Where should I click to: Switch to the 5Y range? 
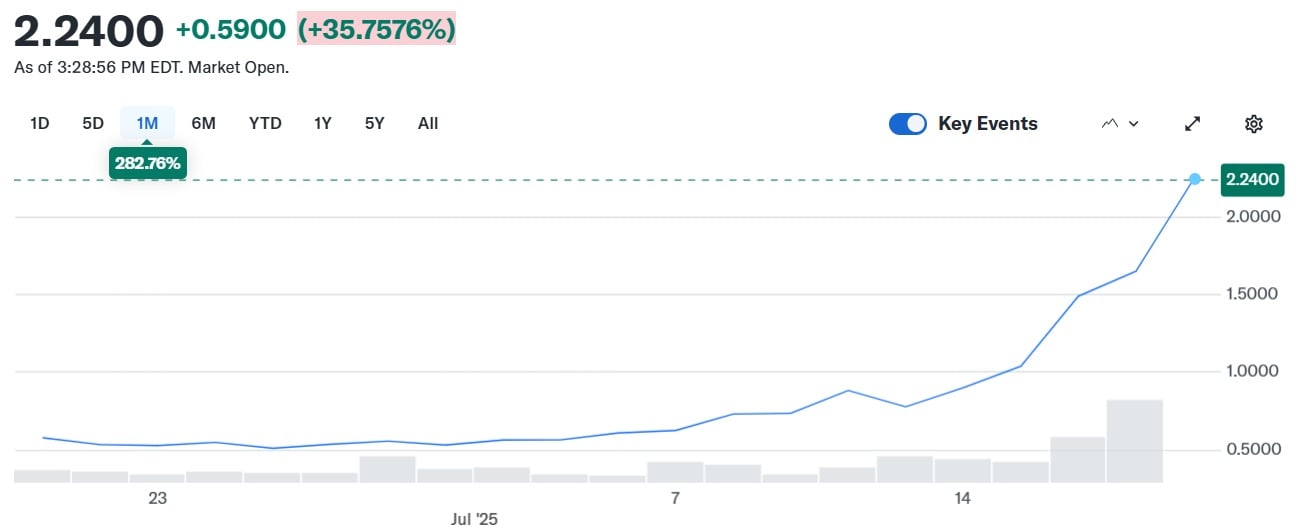374,124
